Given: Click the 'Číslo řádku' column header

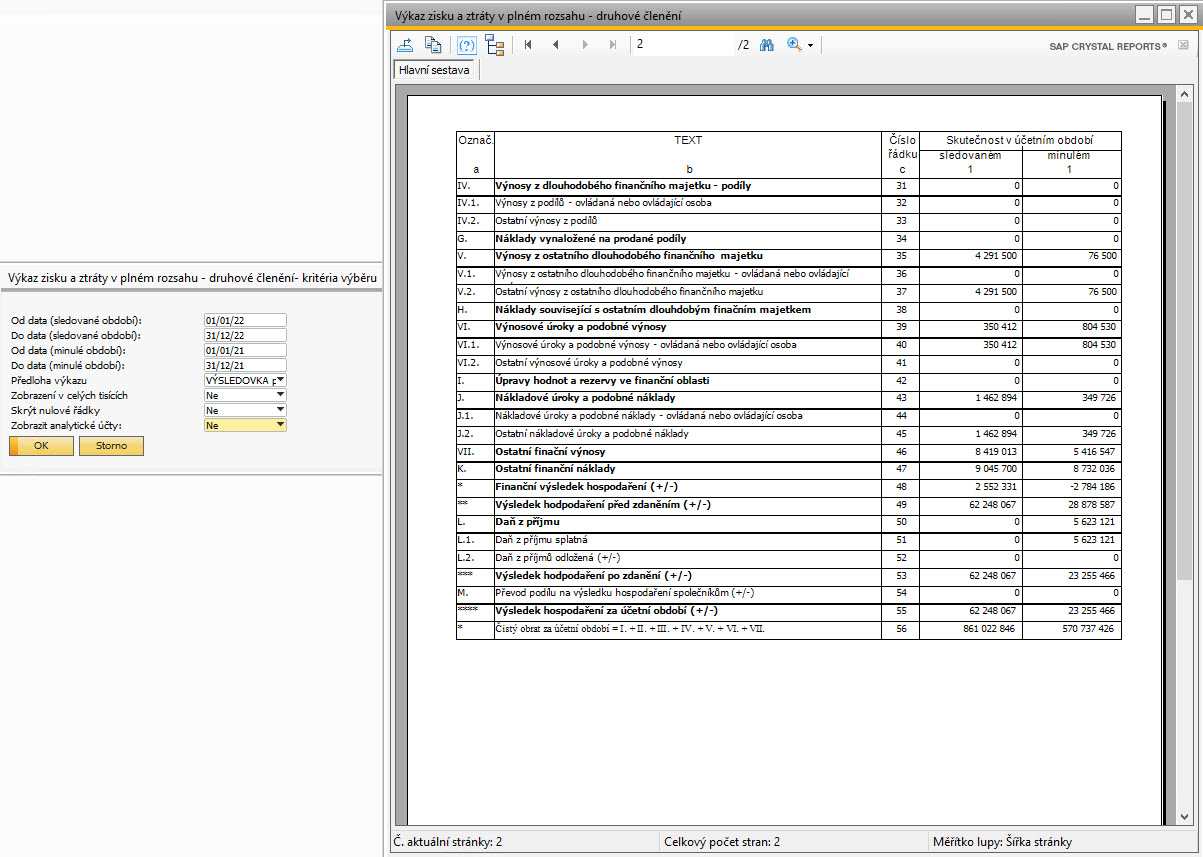Looking at the screenshot, I should point(900,147).
